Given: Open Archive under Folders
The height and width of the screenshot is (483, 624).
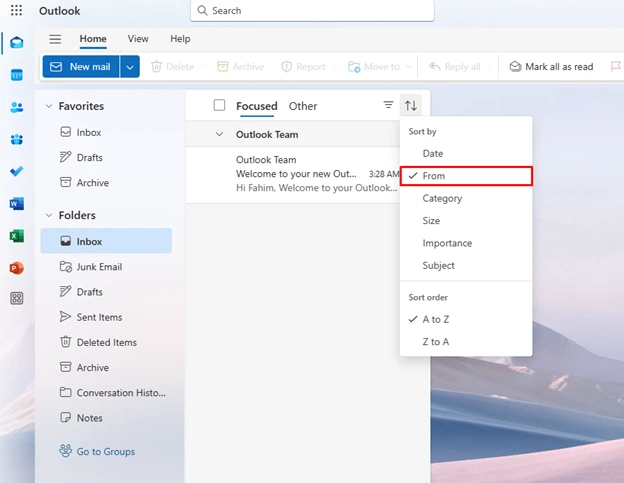Looking at the screenshot, I should [x=106, y=367].
